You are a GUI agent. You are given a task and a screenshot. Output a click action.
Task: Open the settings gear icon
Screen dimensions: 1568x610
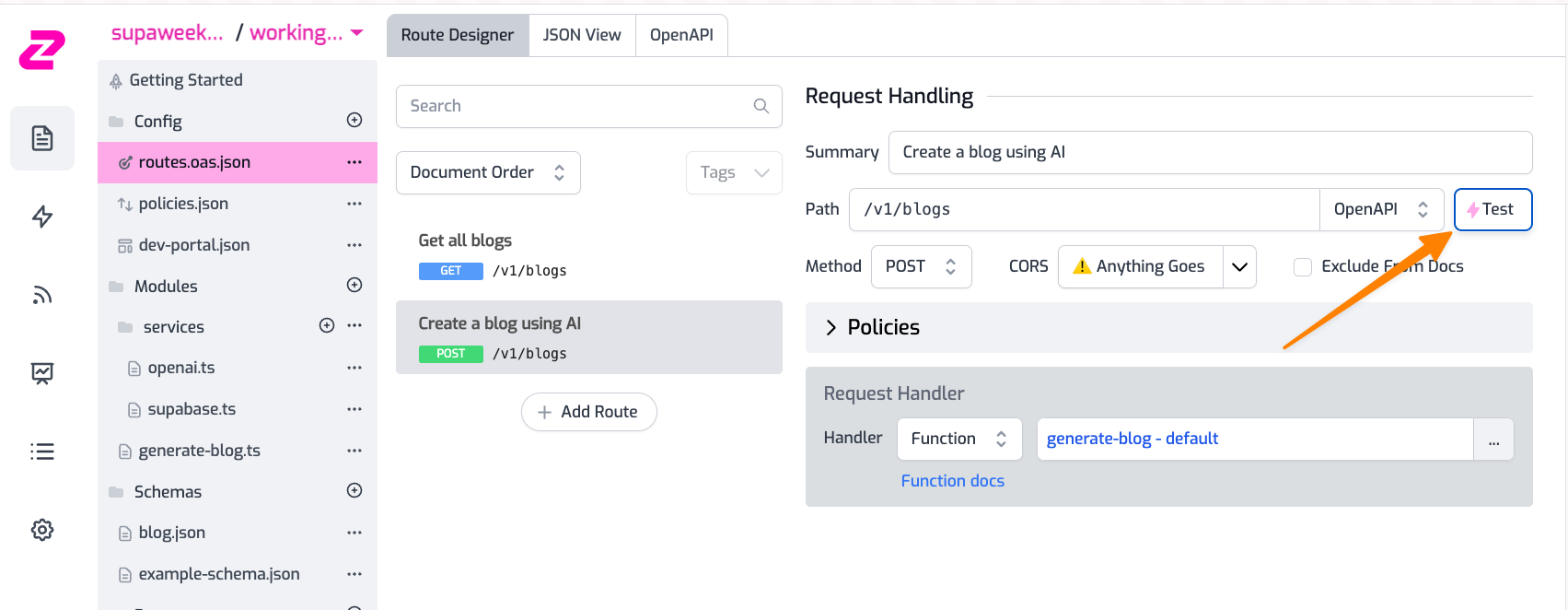42,530
